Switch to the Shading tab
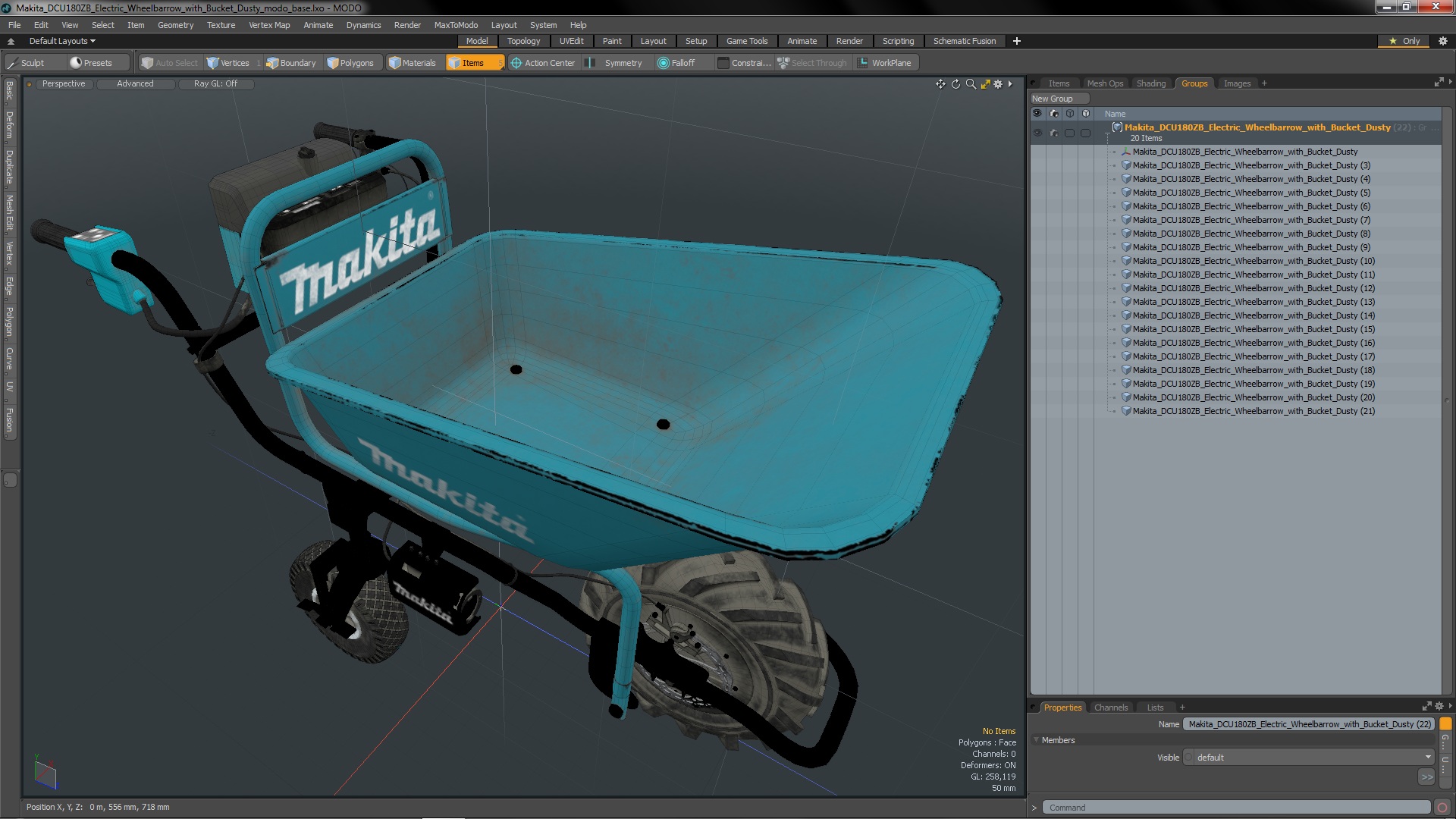The height and width of the screenshot is (819, 1456). [1150, 83]
